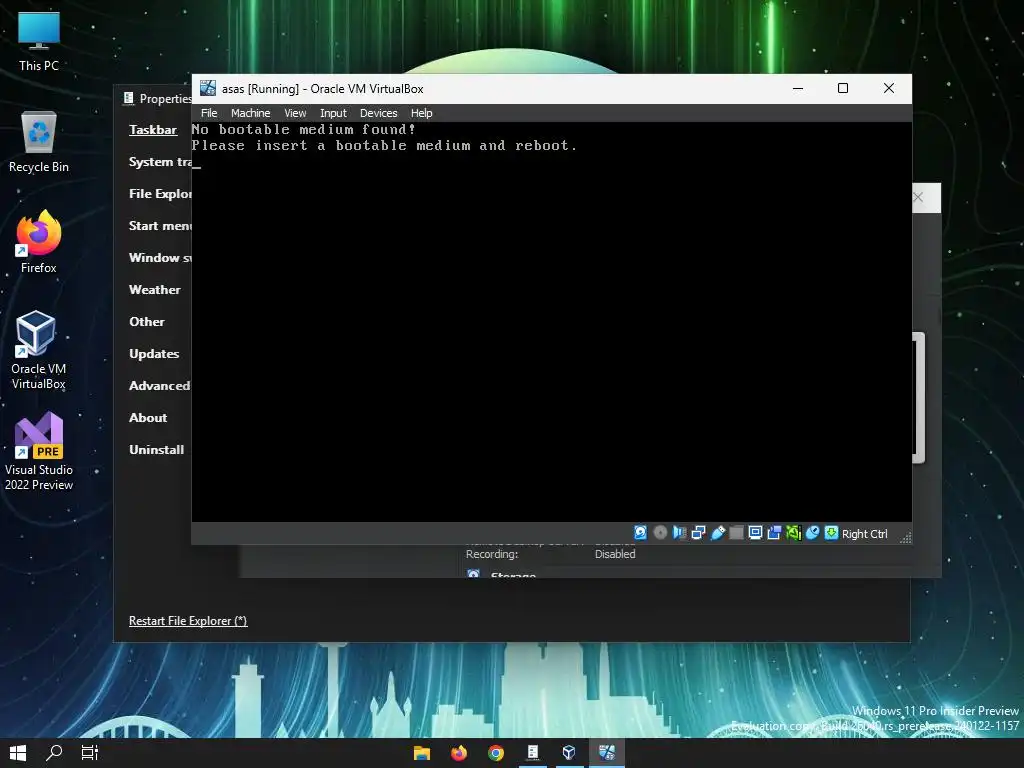Screen dimensions: 1024x768
Task: Open Task View on the taskbar
Action: point(90,753)
